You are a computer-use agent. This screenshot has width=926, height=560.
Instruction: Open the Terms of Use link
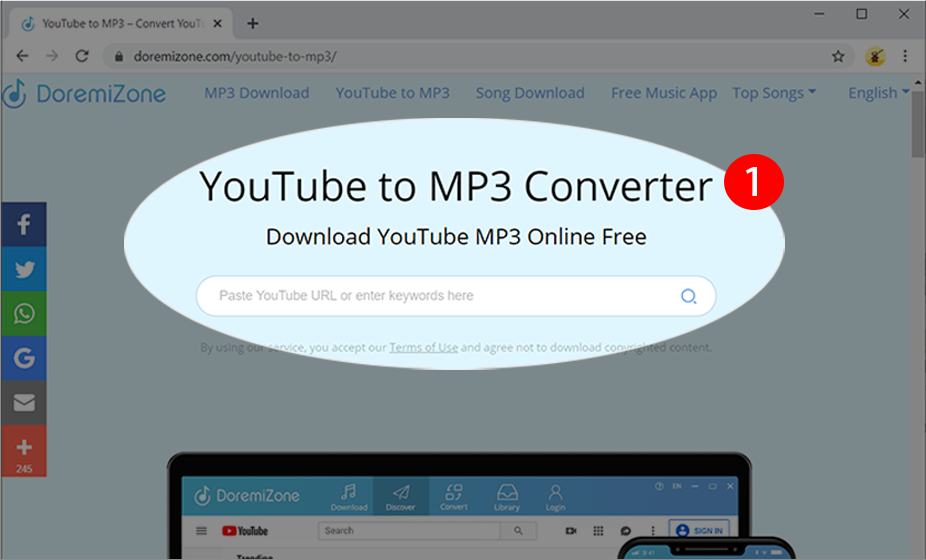pyautogui.click(x=423, y=347)
